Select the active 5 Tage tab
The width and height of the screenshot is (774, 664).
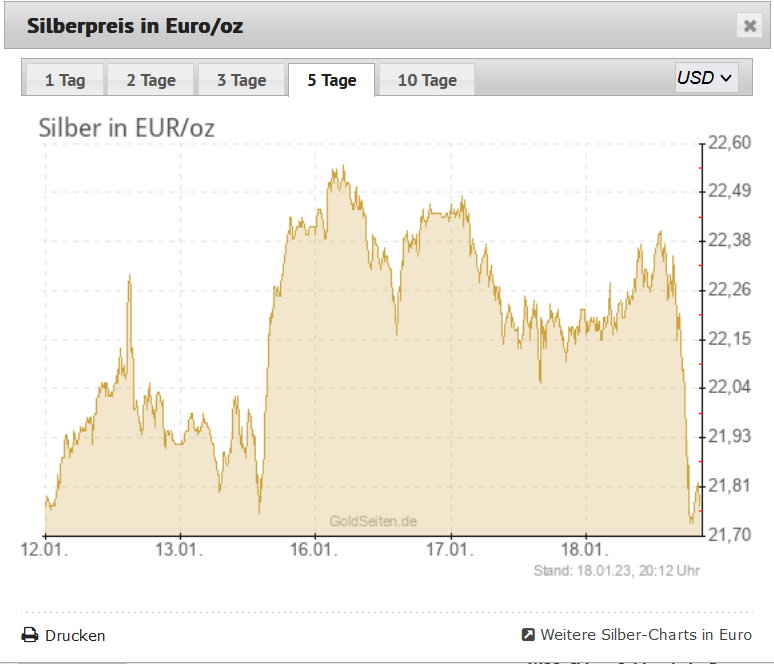[332, 80]
